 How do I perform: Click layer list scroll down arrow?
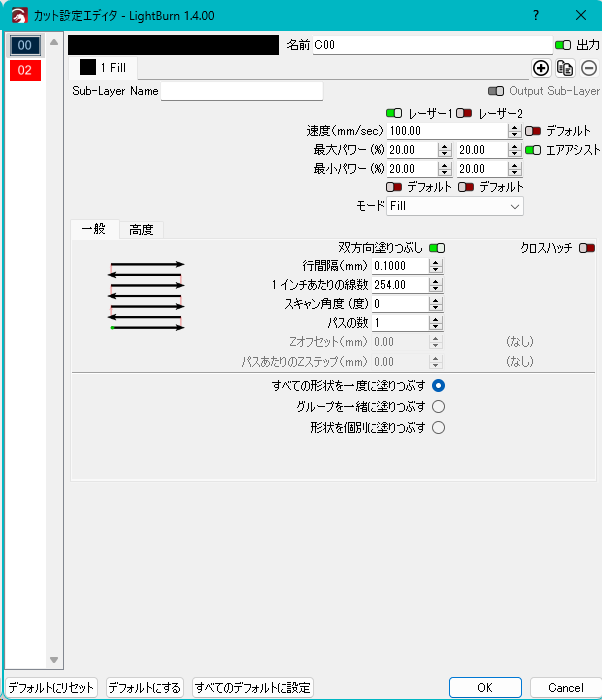[54, 660]
